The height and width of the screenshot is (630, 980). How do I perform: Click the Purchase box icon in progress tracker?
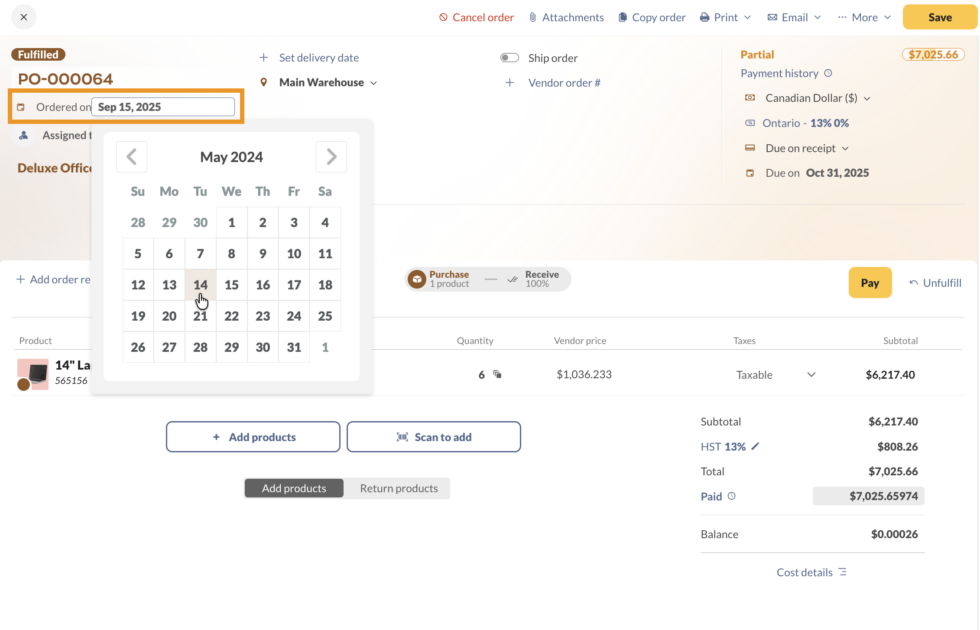(417, 279)
